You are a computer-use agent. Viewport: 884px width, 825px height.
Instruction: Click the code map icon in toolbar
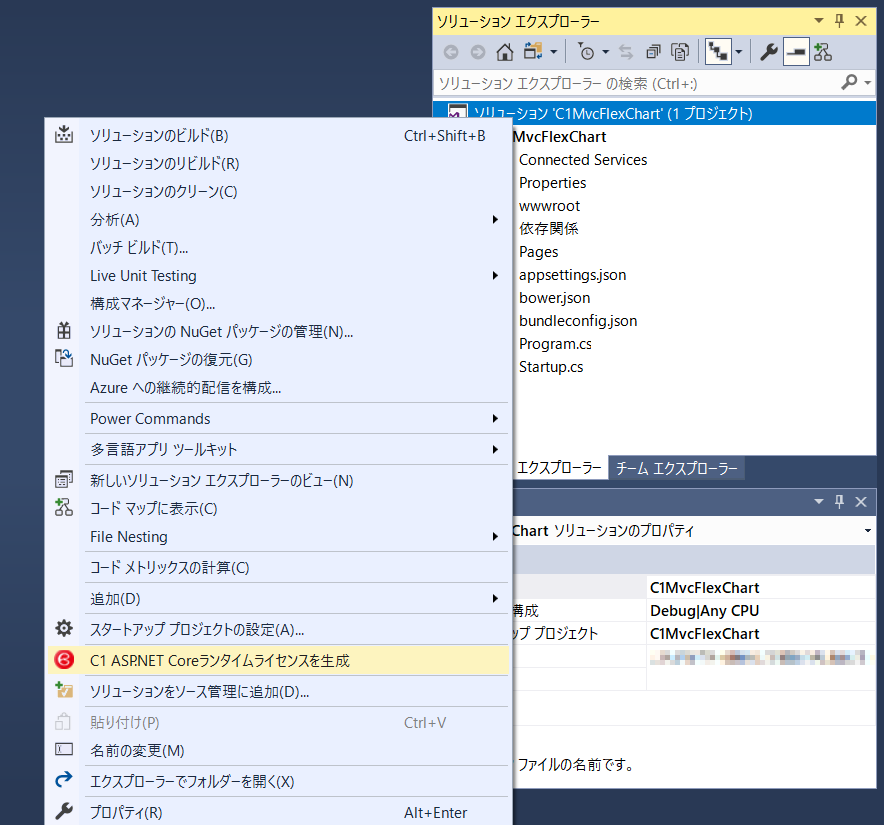[x=823, y=52]
